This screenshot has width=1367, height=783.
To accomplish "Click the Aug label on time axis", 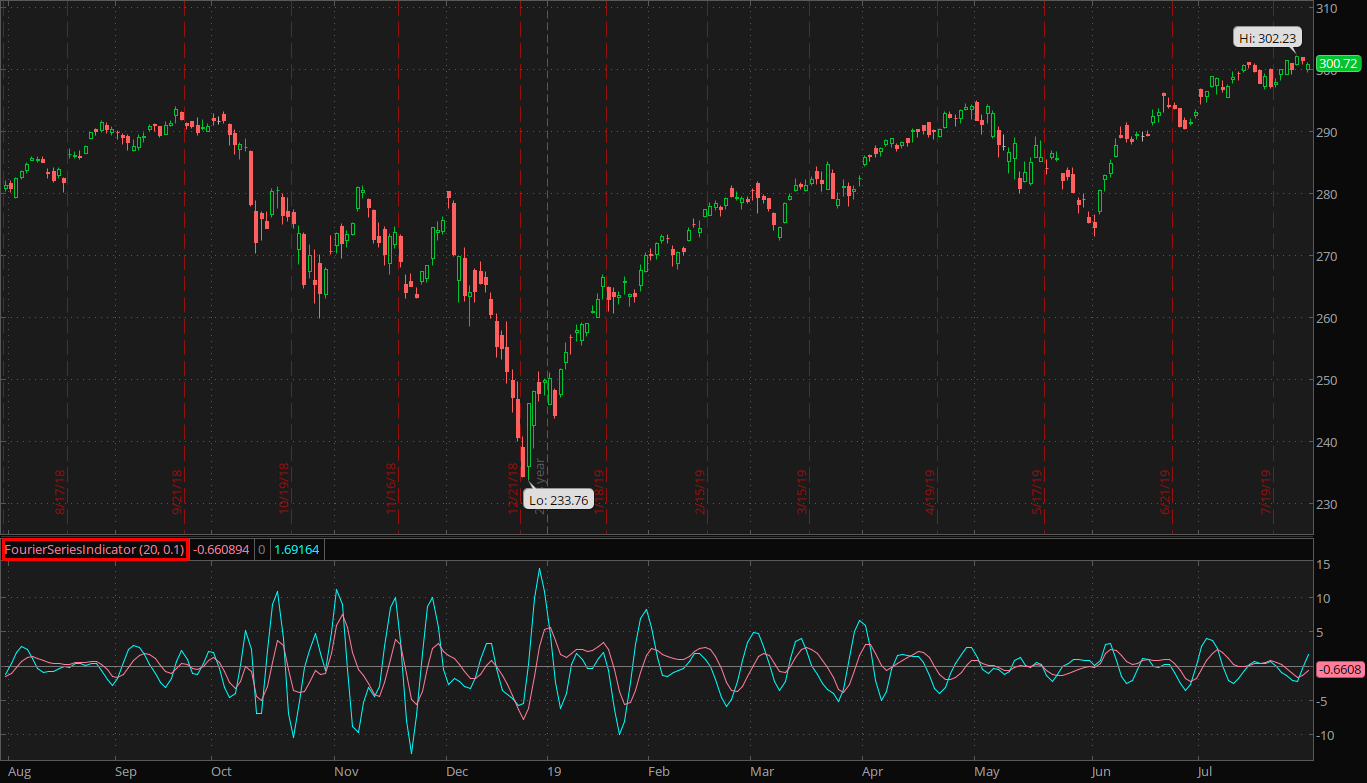I will click(x=19, y=772).
